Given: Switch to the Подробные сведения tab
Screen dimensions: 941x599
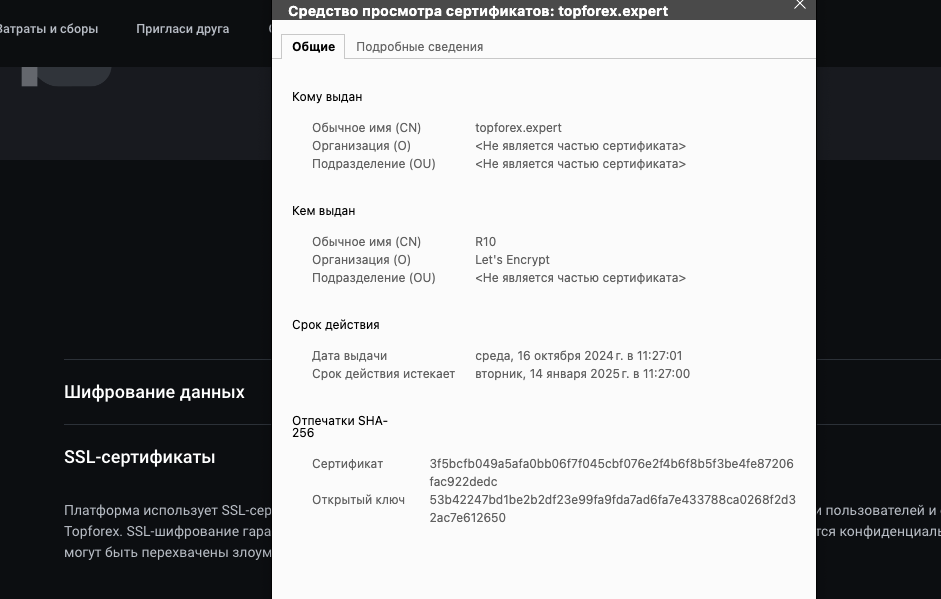Looking at the screenshot, I should pyautogui.click(x=419, y=47).
